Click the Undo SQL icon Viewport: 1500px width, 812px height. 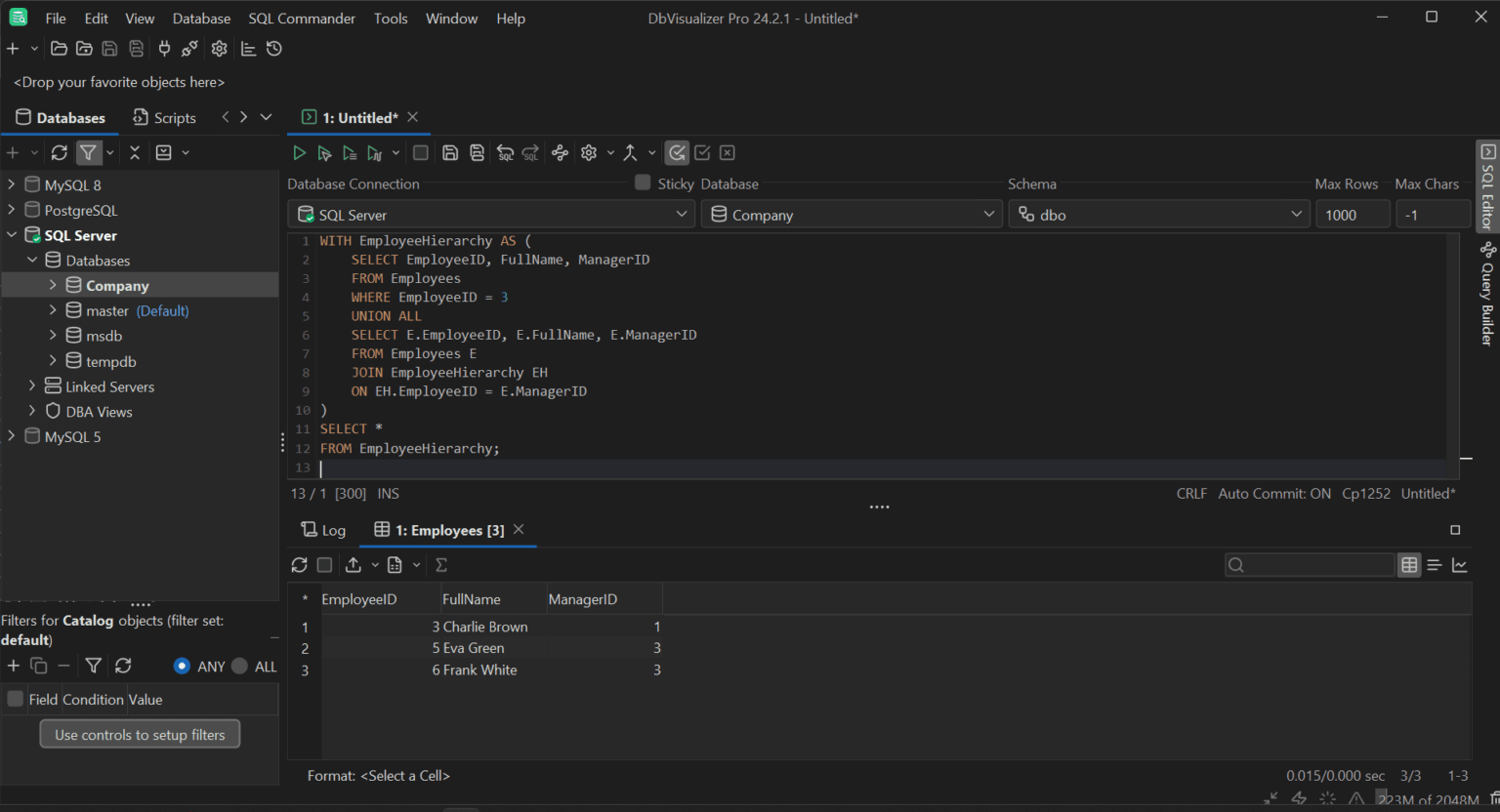[505, 152]
